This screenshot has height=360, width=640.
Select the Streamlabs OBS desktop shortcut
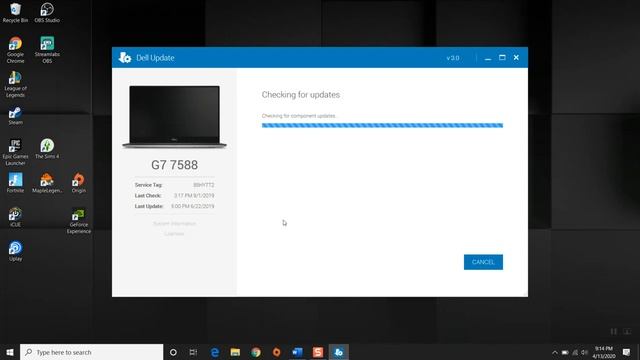click(x=47, y=50)
